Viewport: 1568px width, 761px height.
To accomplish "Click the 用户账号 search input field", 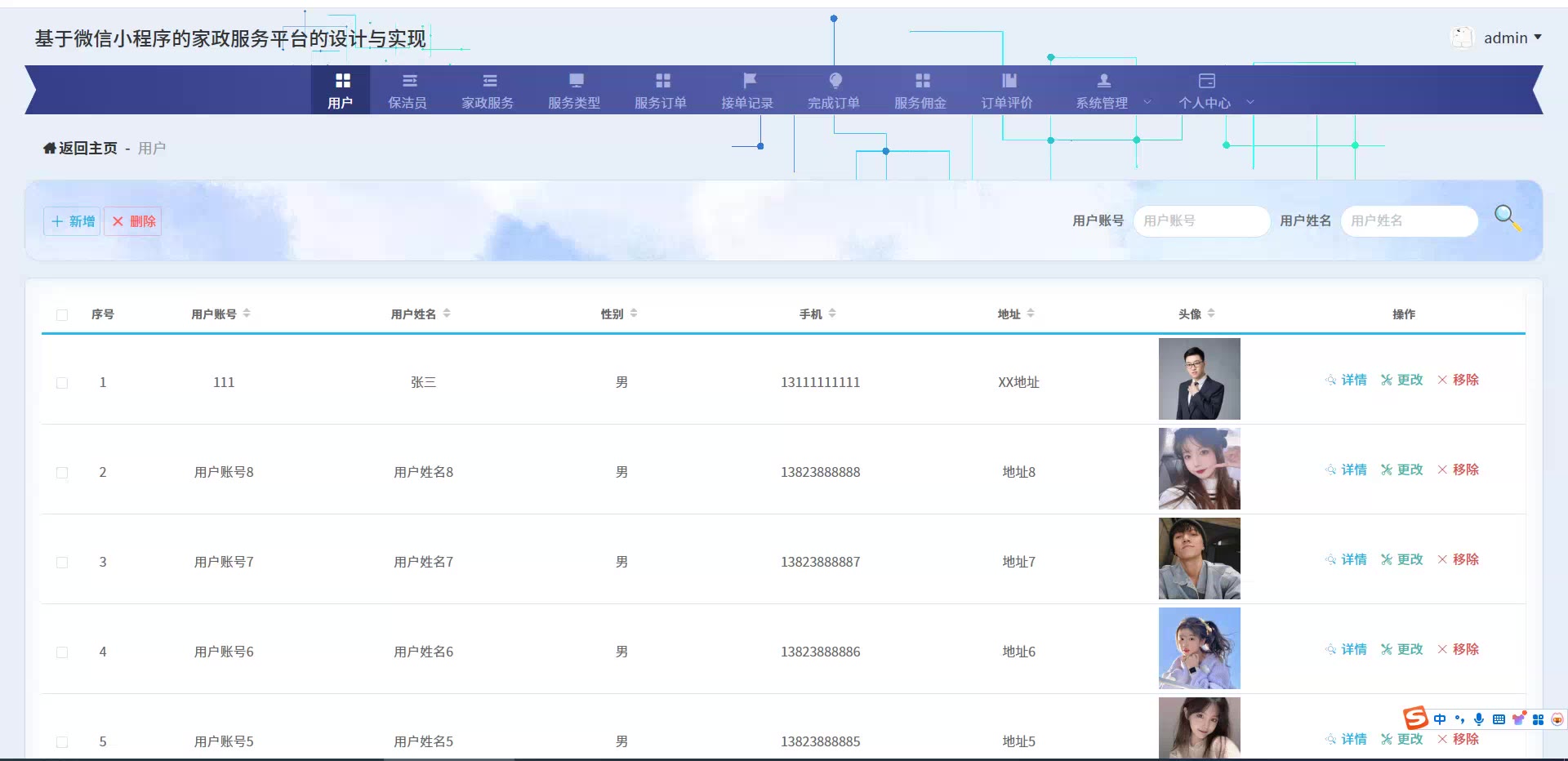I will point(1200,221).
